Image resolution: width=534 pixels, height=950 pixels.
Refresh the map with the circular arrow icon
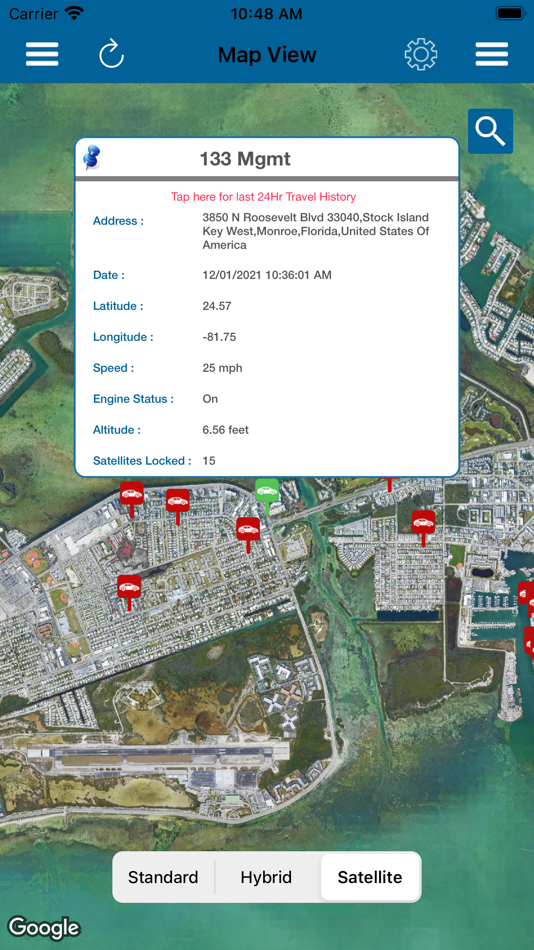(112, 55)
